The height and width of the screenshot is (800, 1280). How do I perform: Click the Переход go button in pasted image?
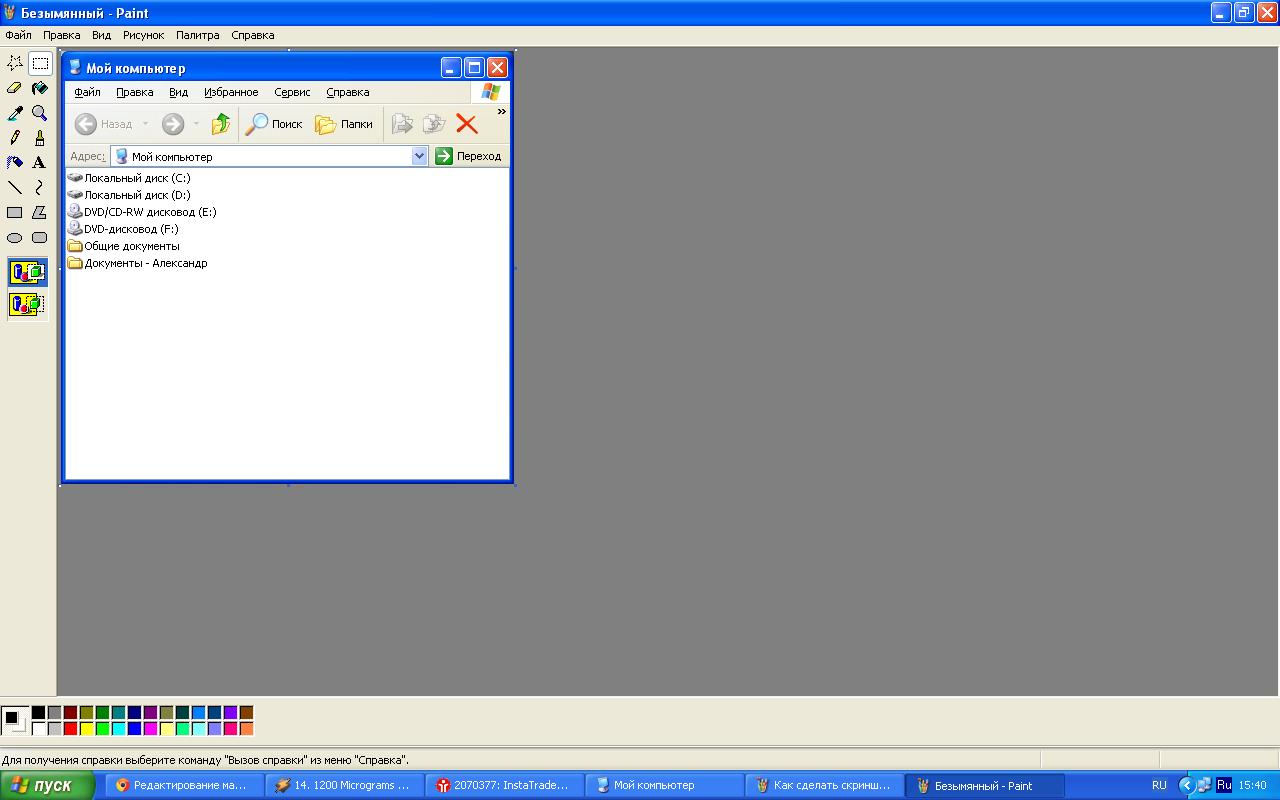(x=468, y=156)
